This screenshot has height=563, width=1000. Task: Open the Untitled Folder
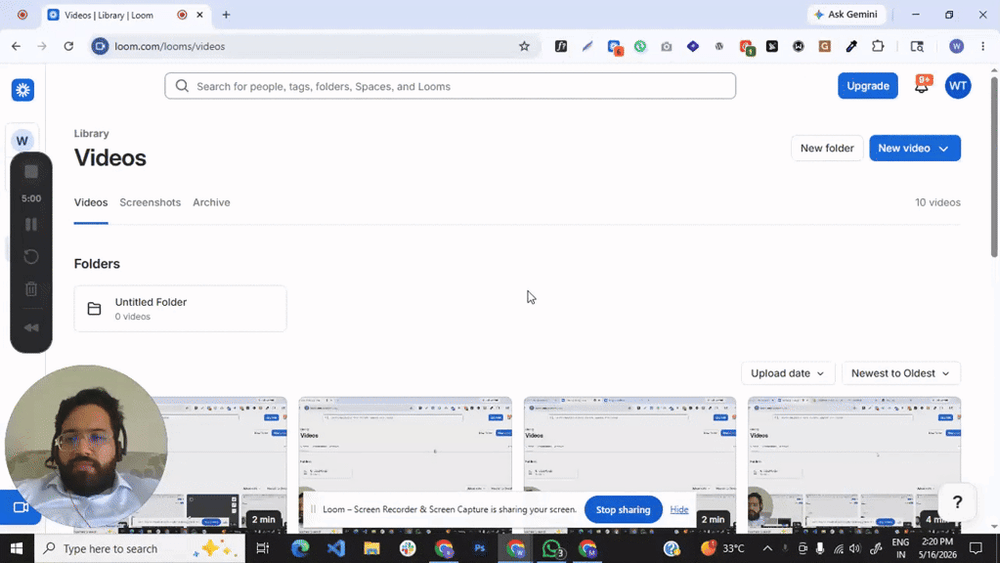coord(180,309)
